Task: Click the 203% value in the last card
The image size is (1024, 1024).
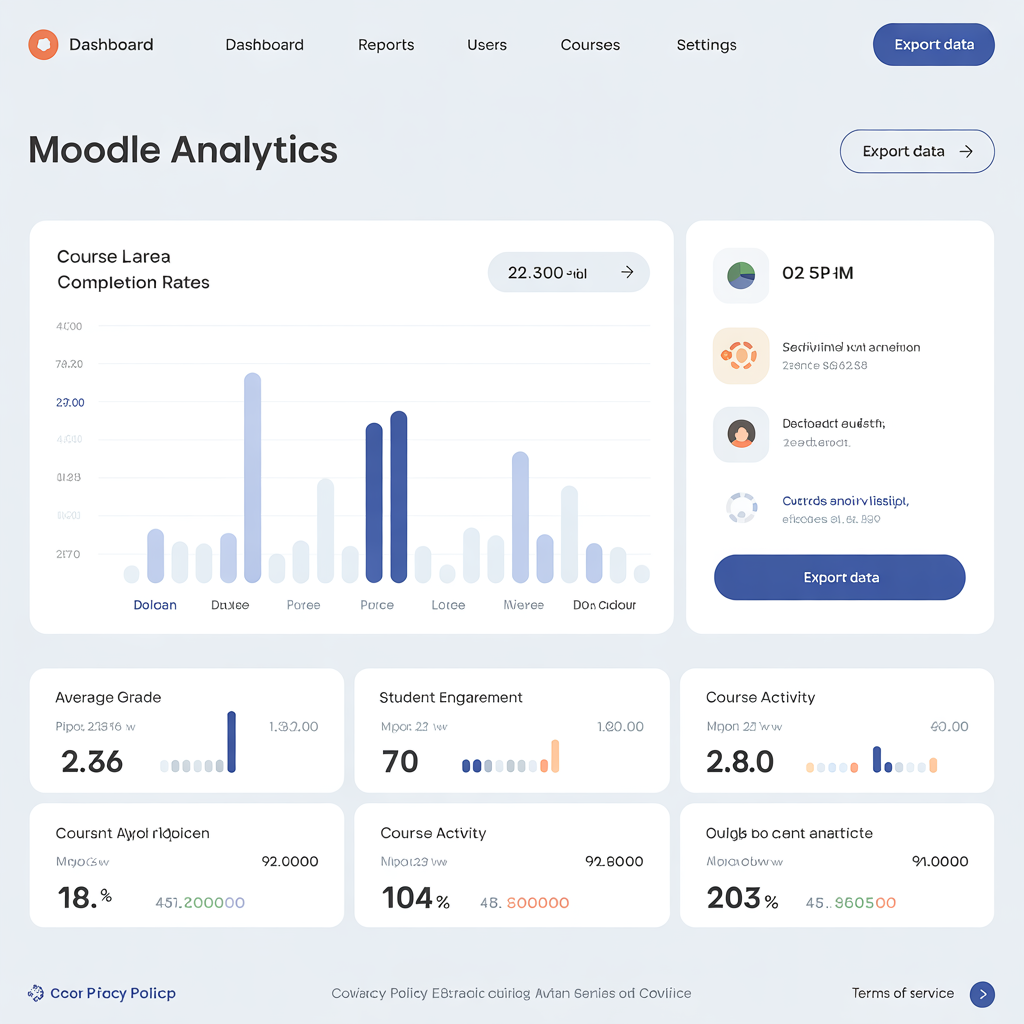Action: pos(742,897)
